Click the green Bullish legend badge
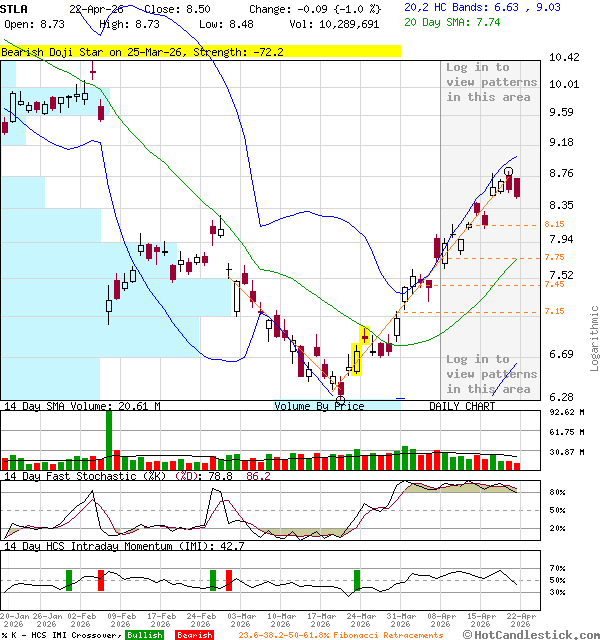The width and height of the screenshot is (600, 640). point(144,635)
